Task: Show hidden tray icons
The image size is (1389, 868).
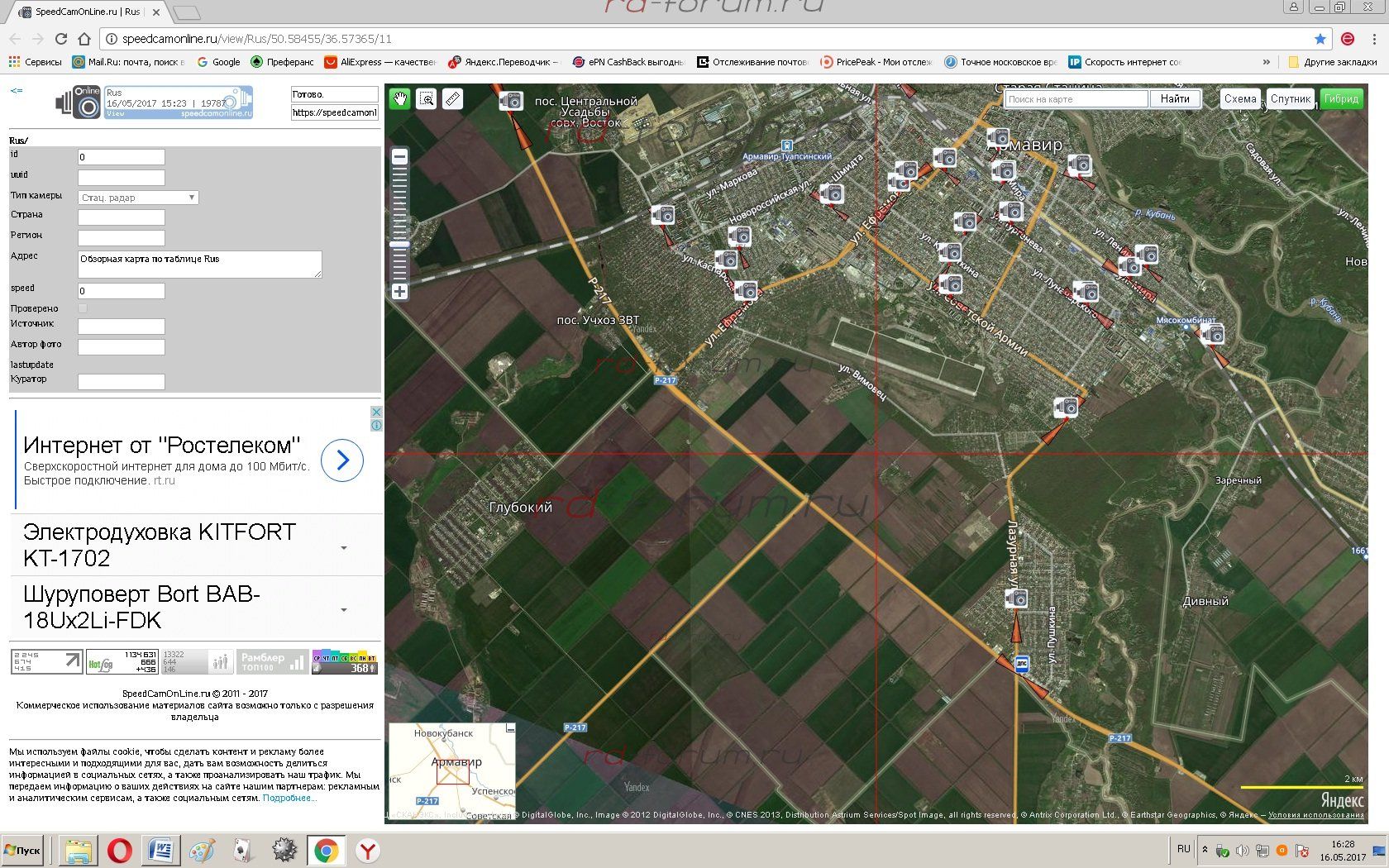Action: tap(1205, 850)
